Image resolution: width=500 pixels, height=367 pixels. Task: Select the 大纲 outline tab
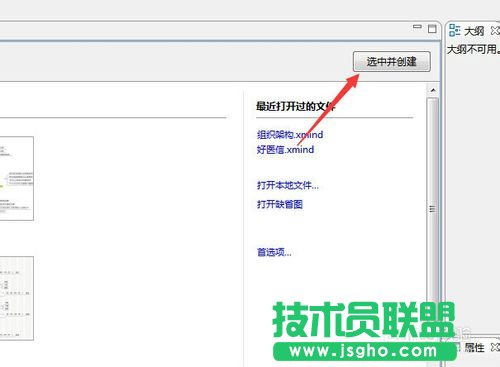pyautogui.click(x=474, y=31)
